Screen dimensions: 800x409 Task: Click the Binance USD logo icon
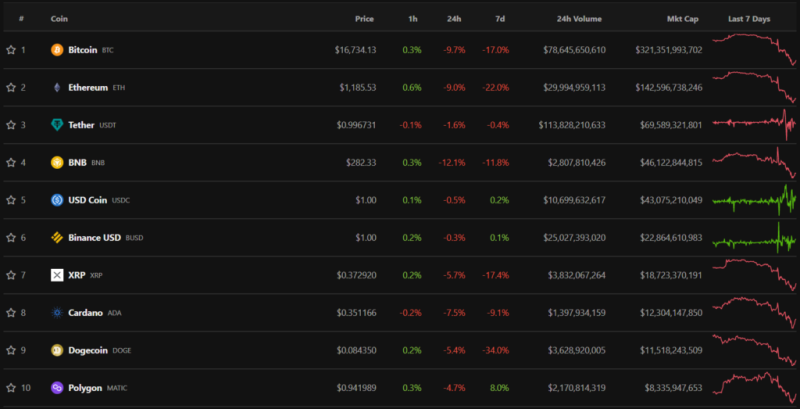pyautogui.click(x=57, y=238)
